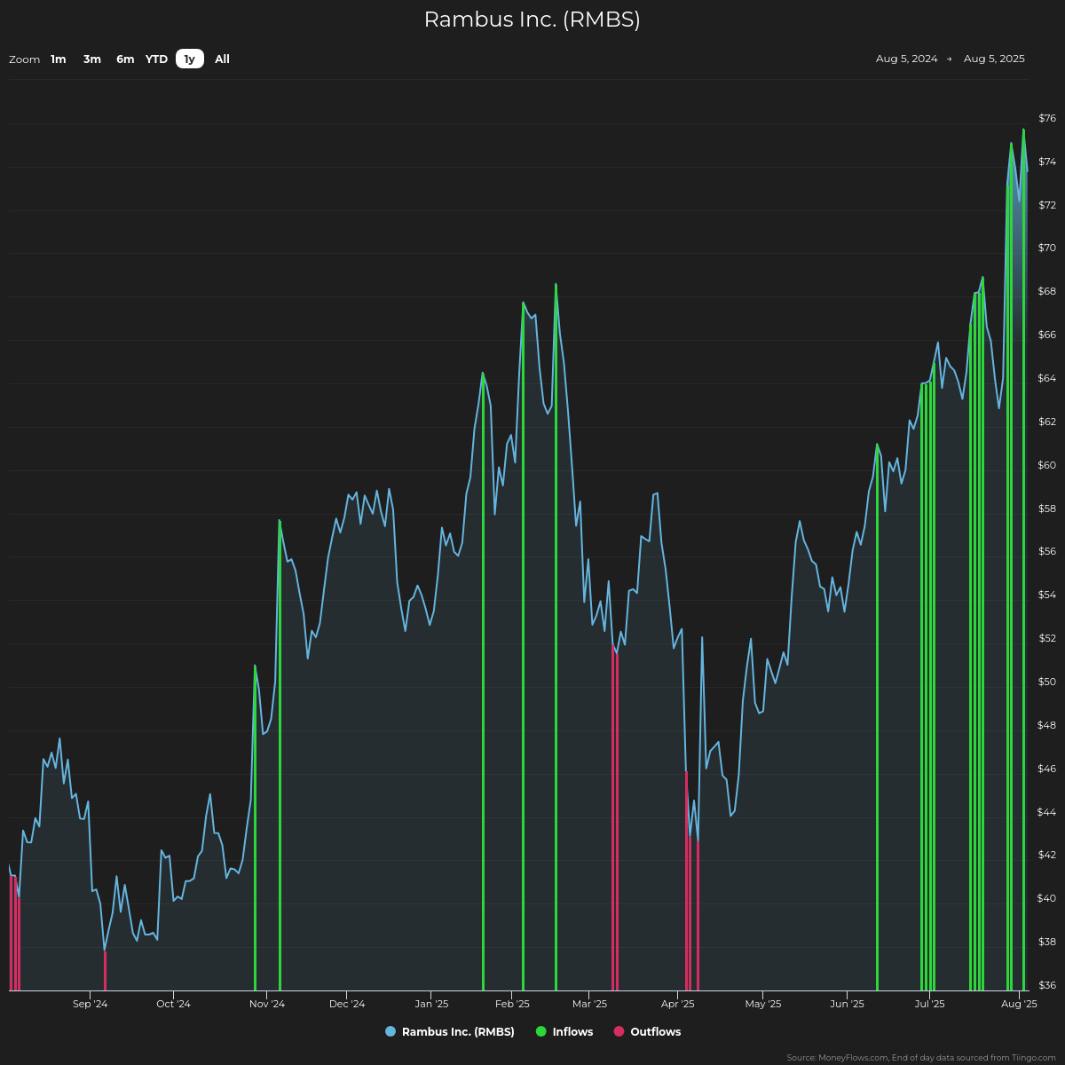Image resolution: width=1065 pixels, height=1065 pixels.
Task: Click the Nov '24 axis label
Action: pos(267,1004)
